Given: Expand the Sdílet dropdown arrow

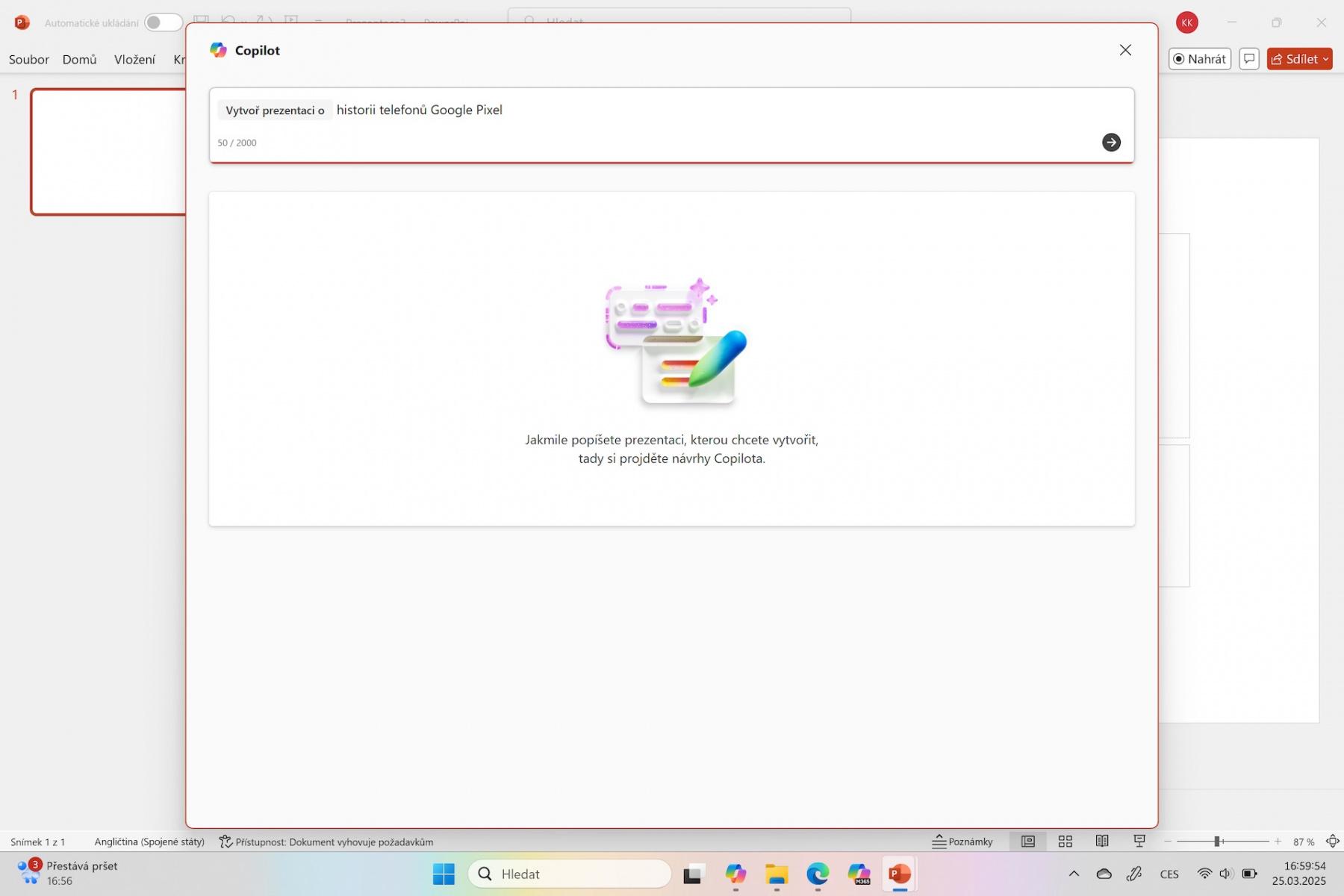Looking at the screenshot, I should (x=1326, y=59).
